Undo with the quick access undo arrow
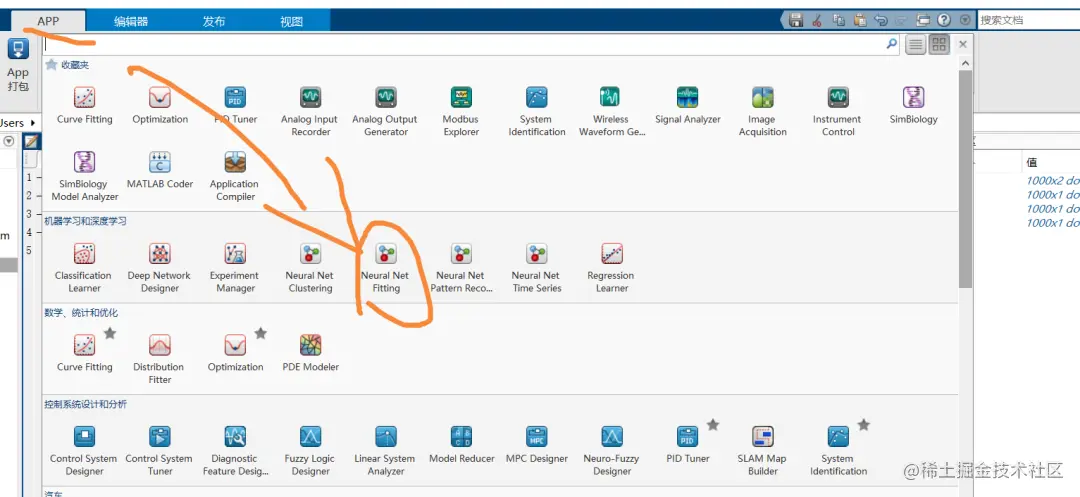 point(880,21)
